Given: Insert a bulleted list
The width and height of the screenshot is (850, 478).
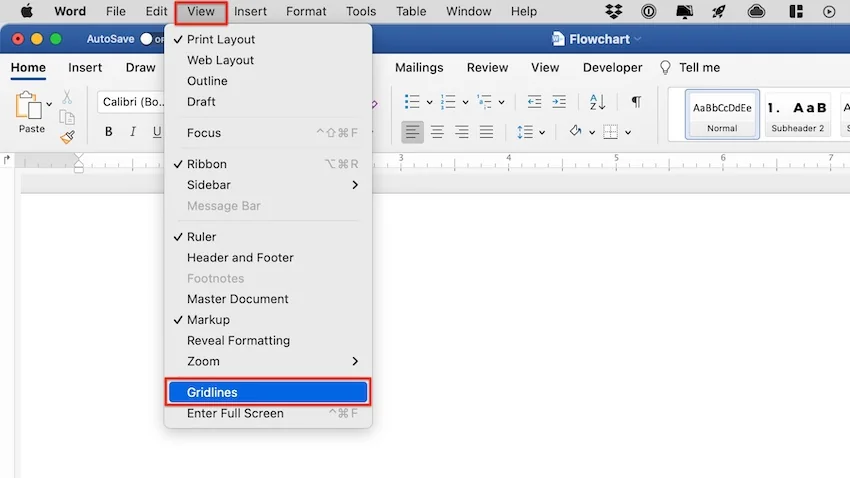Looking at the screenshot, I should click(412, 101).
